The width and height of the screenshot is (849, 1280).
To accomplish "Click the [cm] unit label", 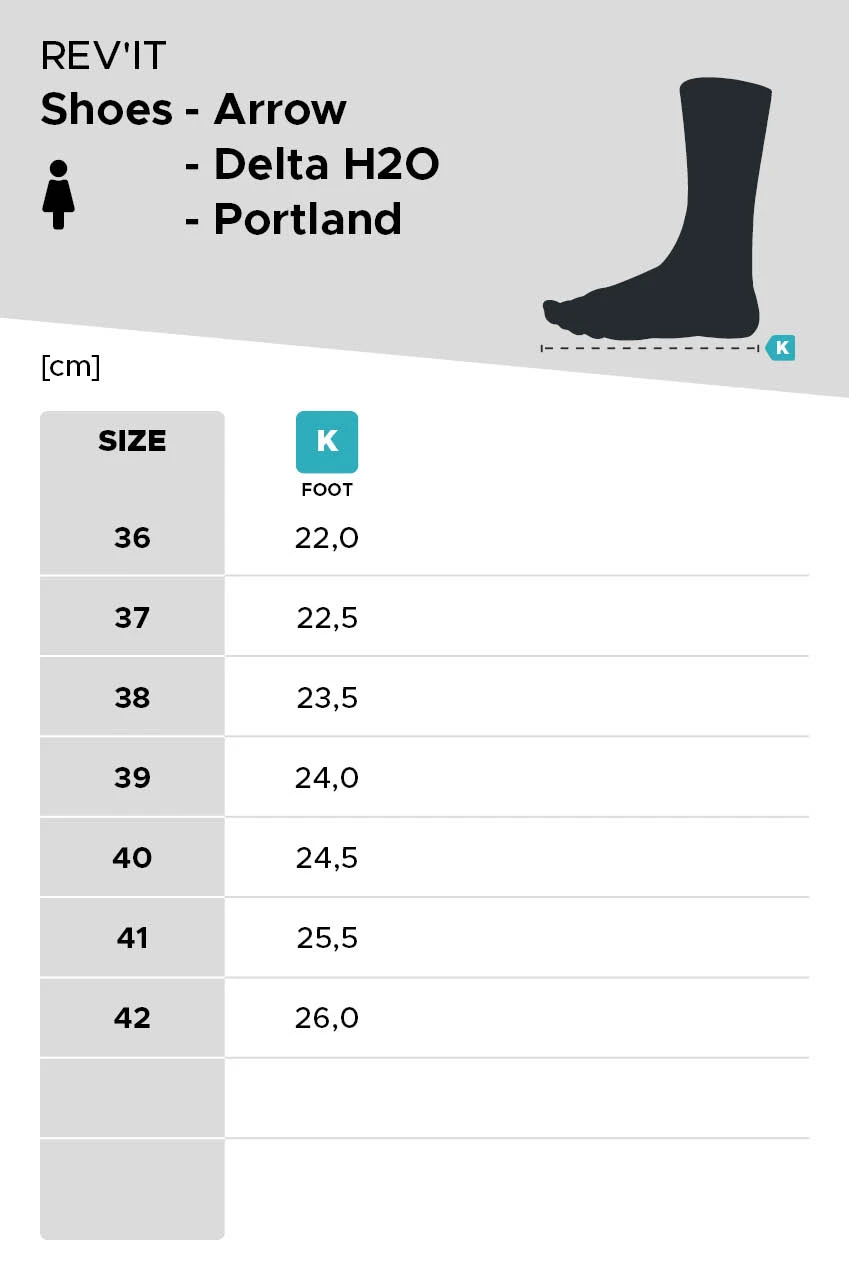I will tap(71, 367).
